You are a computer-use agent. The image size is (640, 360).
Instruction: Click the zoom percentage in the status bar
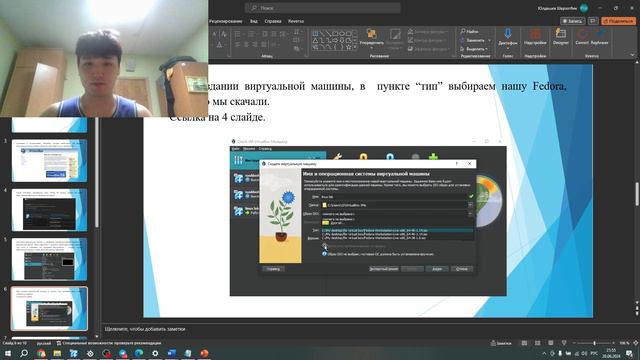click(x=624, y=343)
